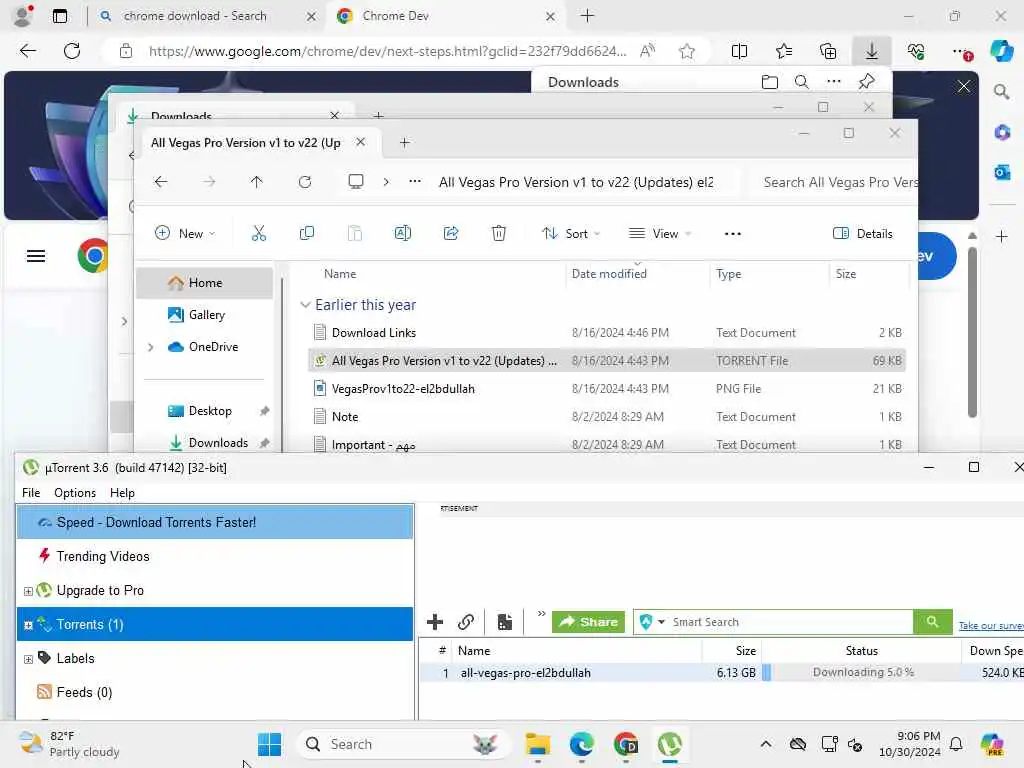The image size is (1024, 768).
Task: Switch to the chrome download - Search tab
Action: (x=209, y=16)
